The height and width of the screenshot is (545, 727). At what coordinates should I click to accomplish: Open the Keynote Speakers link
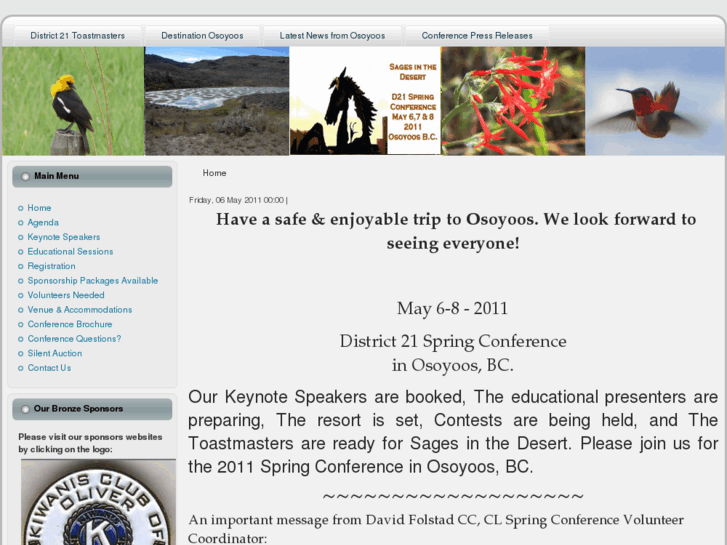pos(64,237)
